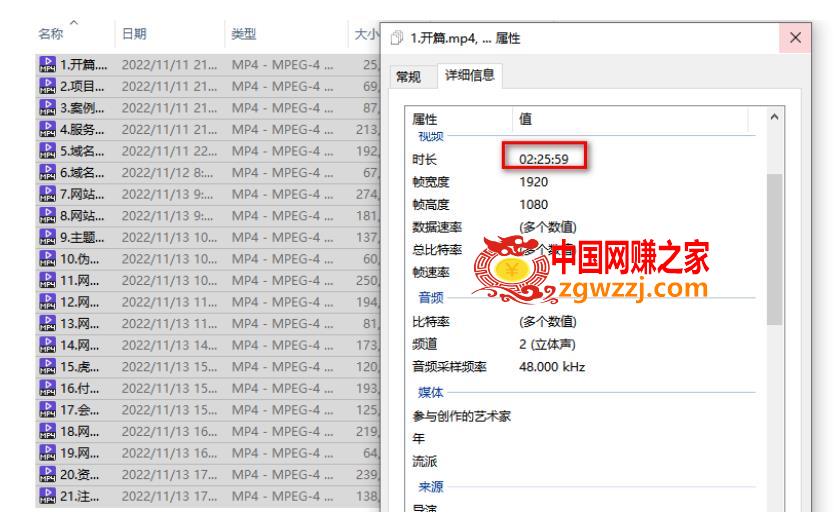Image resolution: width=834 pixels, height=532 pixels.
Task: Sort files by 日期 column header
Action: [134, 34]
